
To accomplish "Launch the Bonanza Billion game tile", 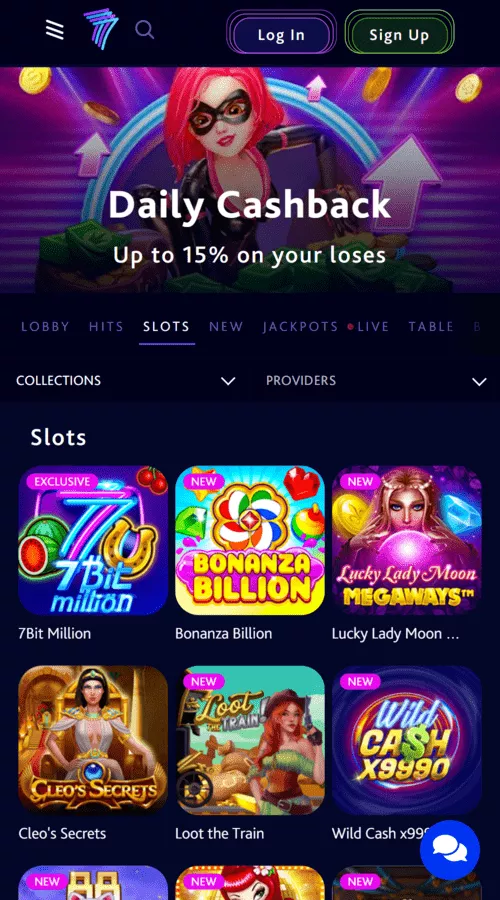I will [250, 540].
